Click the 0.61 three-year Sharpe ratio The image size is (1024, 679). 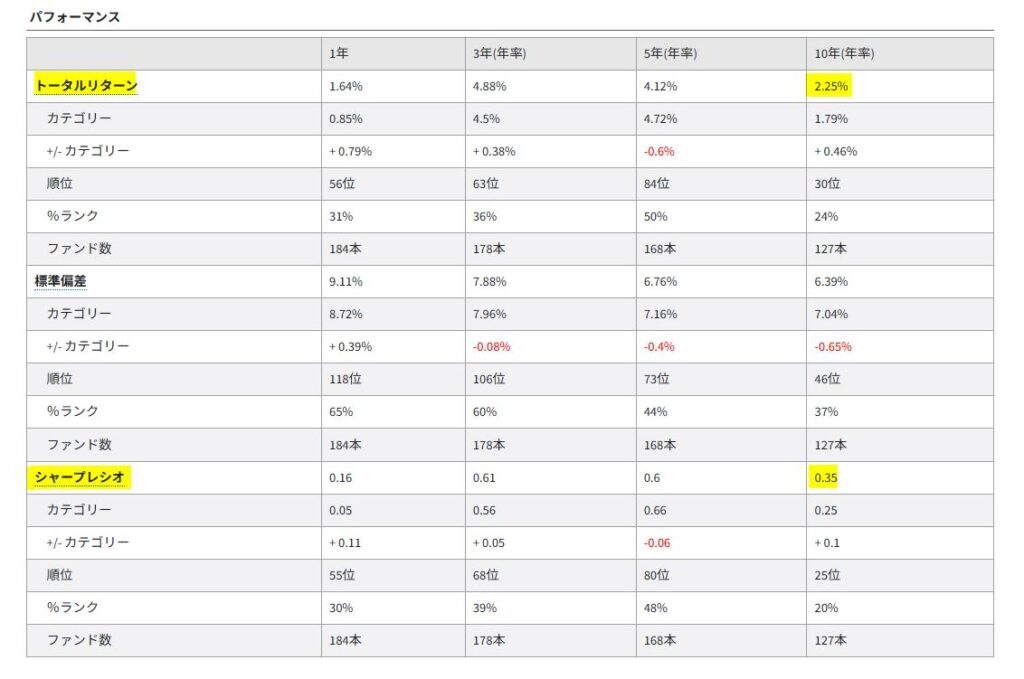(483, 477)
